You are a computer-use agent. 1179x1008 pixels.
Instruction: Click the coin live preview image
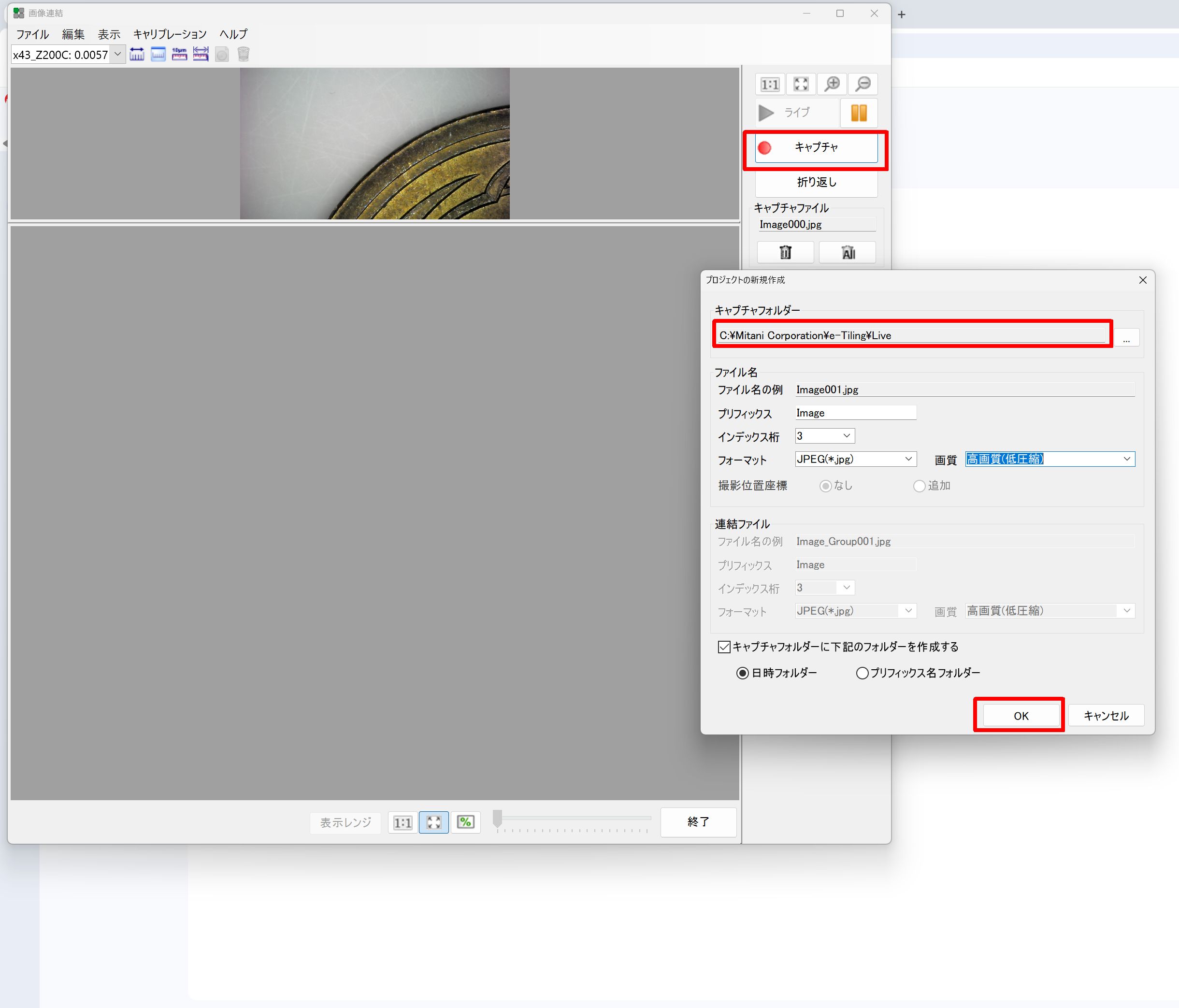click(x=374, y=144)
